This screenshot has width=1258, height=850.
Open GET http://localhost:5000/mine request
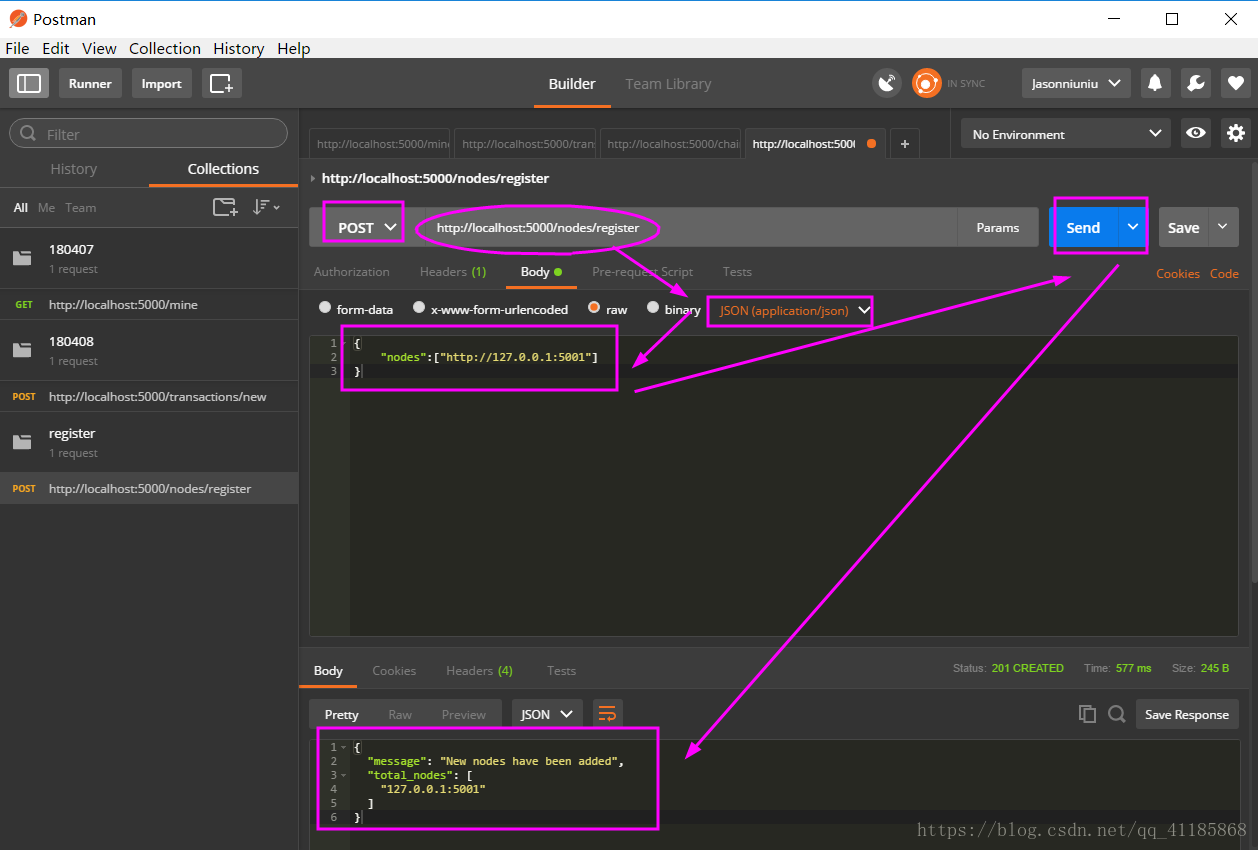click(x=149, y=304)
